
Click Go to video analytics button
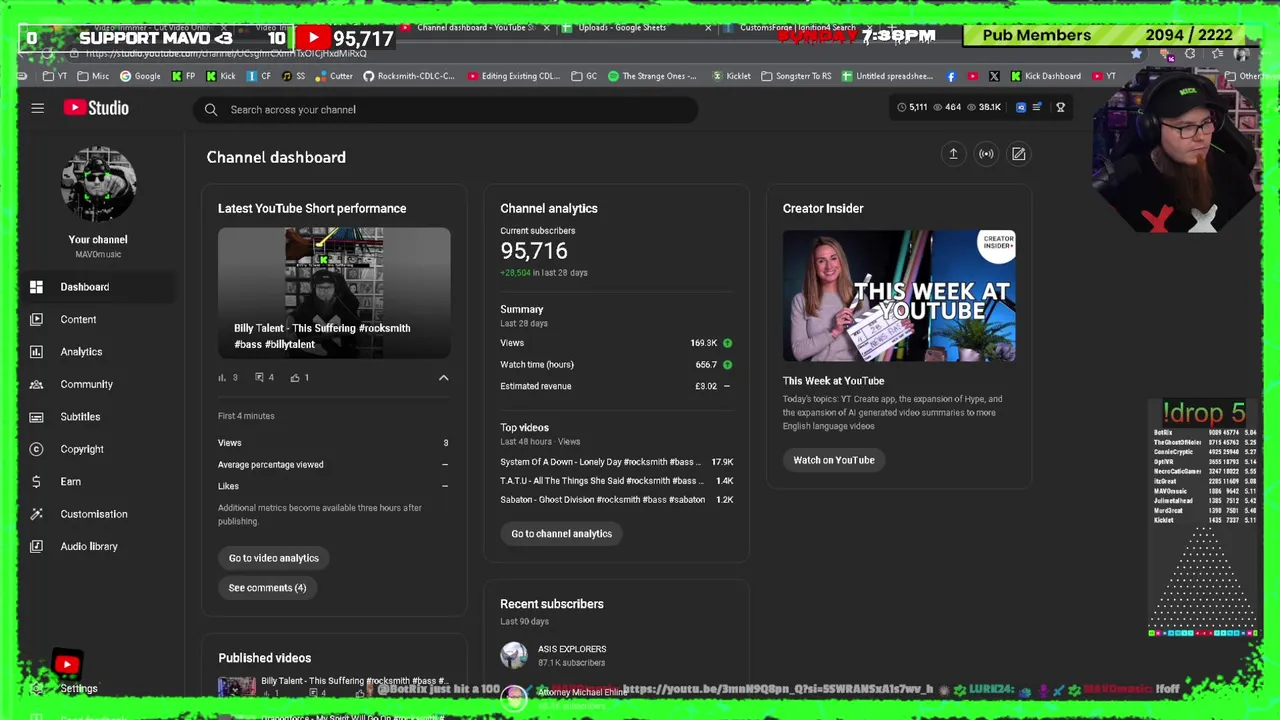[273, 558]
